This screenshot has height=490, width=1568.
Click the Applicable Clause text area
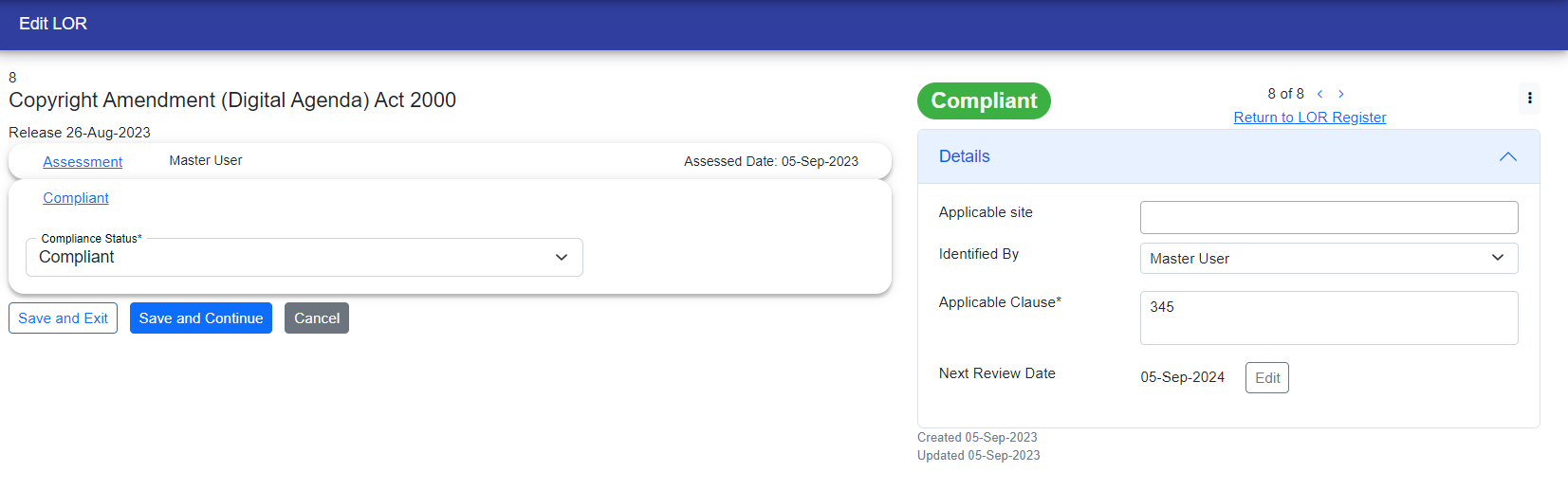[1328, 318]
